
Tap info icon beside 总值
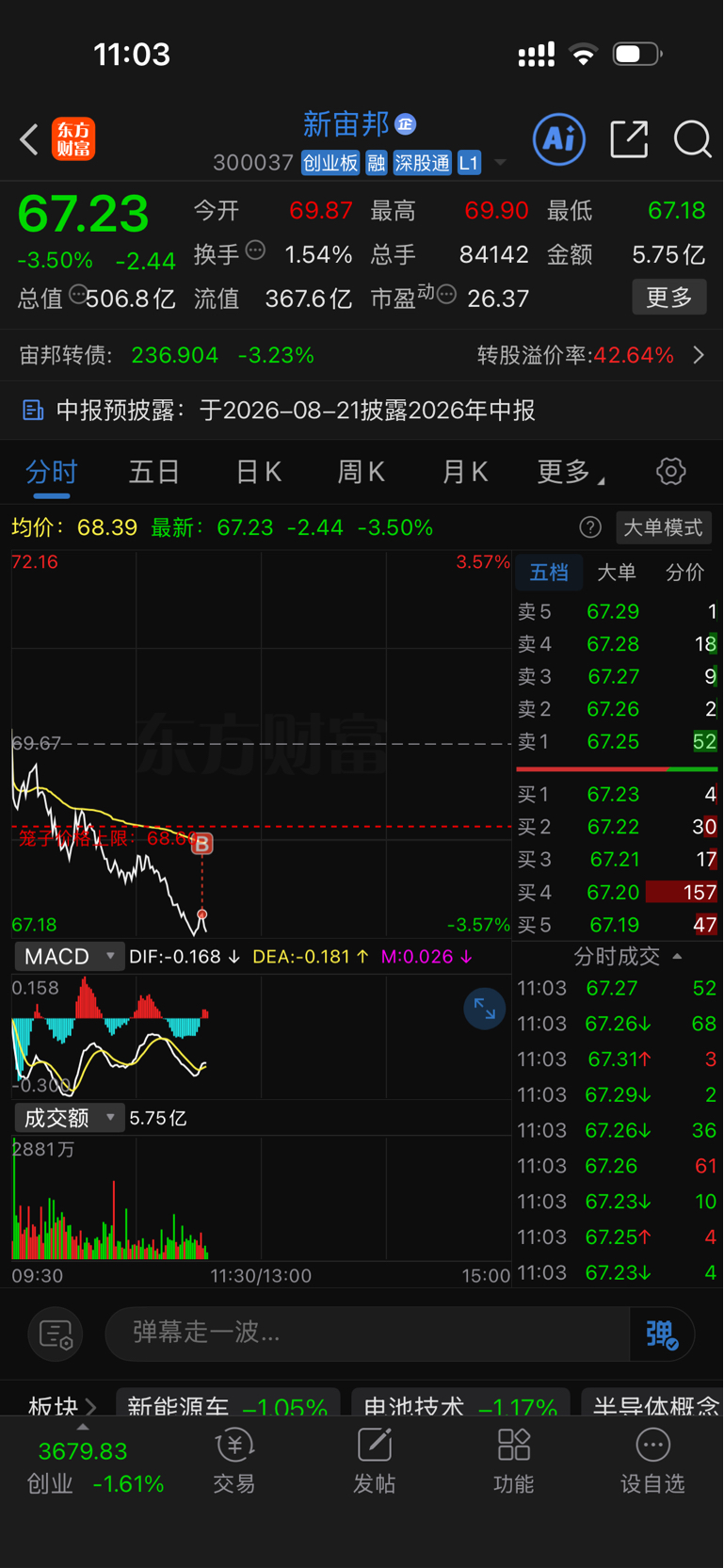(x=78, y=294)
